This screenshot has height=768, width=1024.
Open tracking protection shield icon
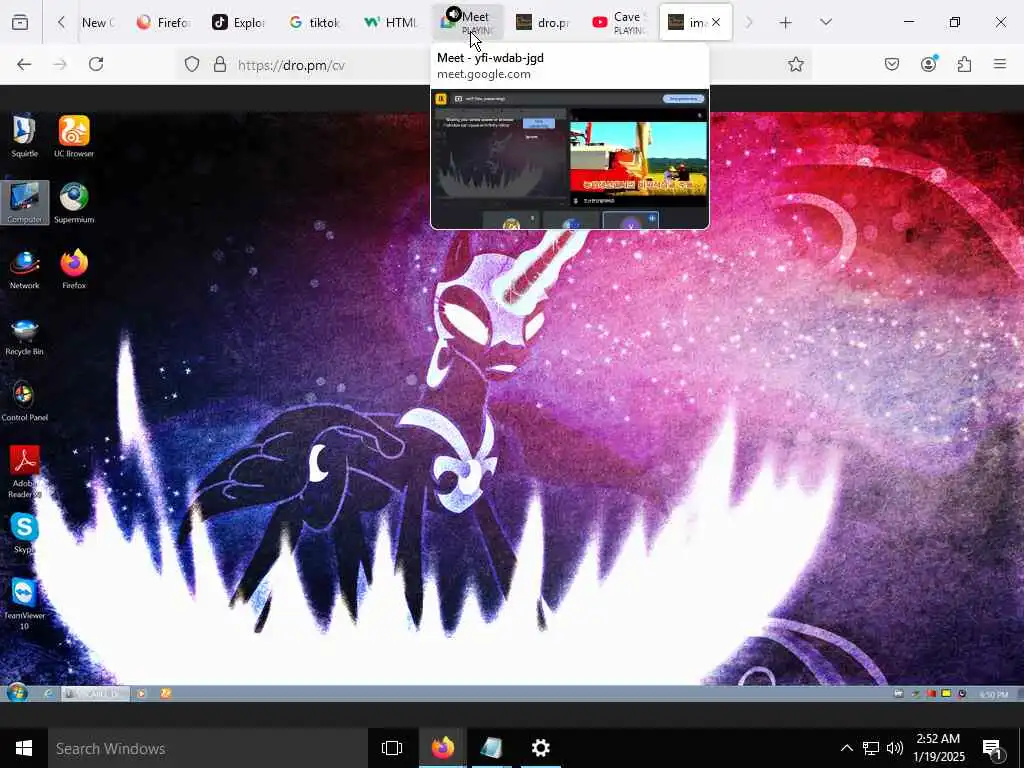[191, 65]
